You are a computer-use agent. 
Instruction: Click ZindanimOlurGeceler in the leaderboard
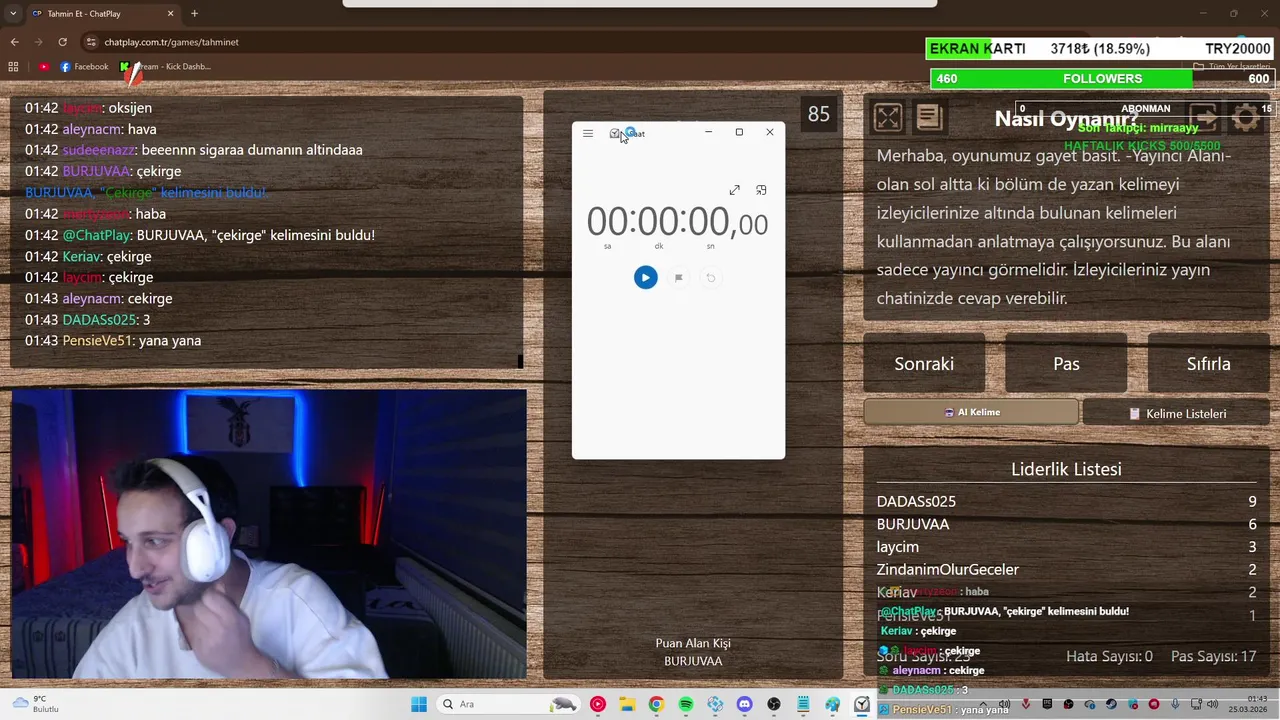948,569
